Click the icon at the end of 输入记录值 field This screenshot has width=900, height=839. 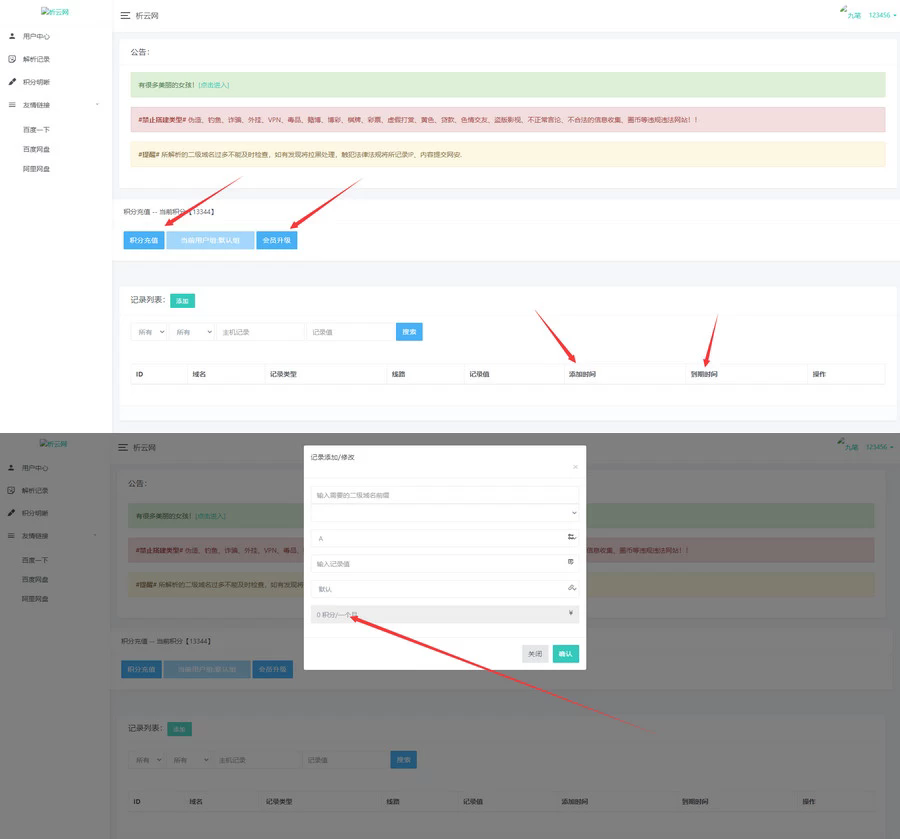[571, 562]
